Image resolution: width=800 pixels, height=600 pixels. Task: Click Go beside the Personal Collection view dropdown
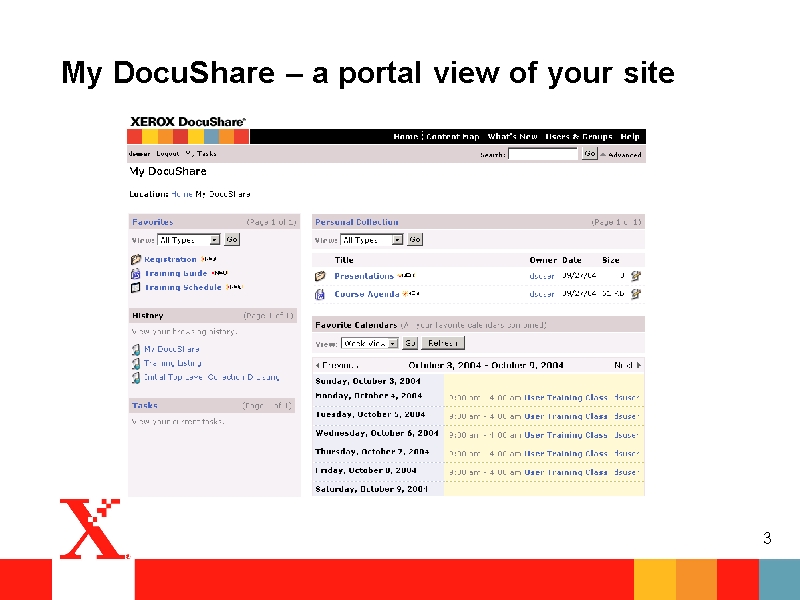(x=415, y=240)
